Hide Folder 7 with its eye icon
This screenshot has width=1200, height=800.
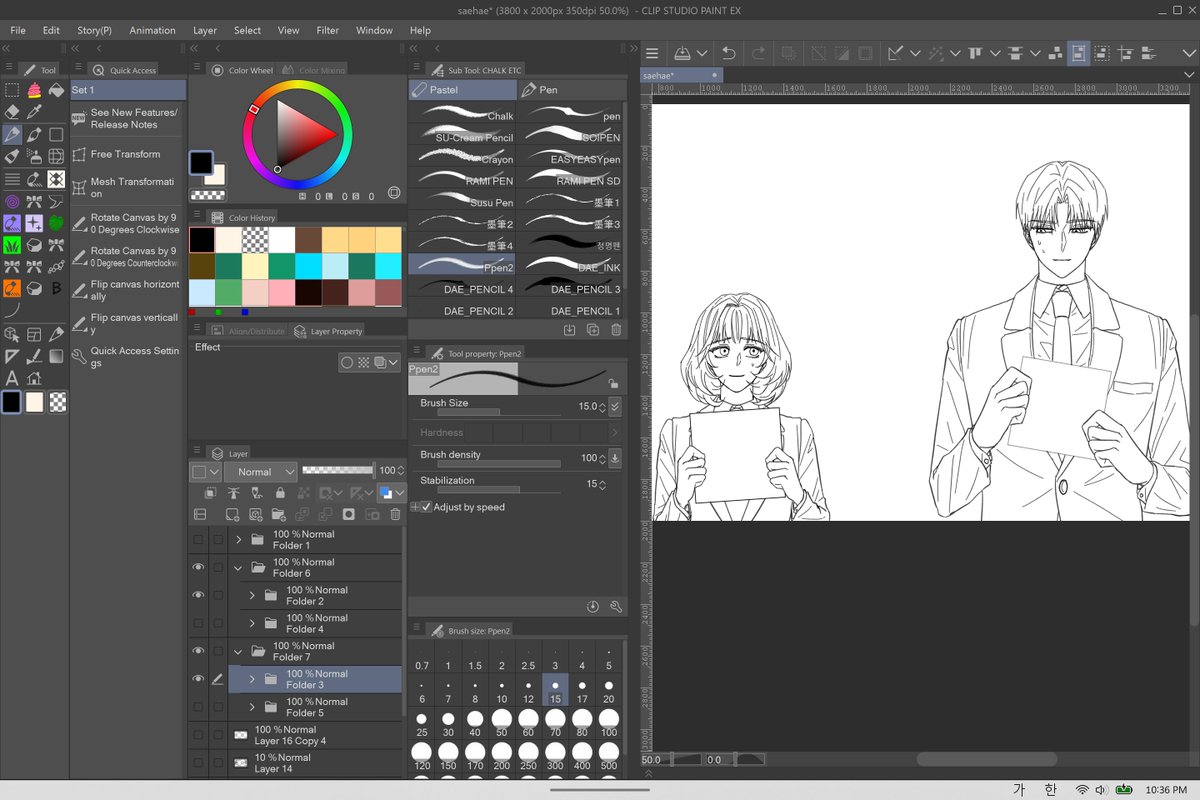point(198,651)
